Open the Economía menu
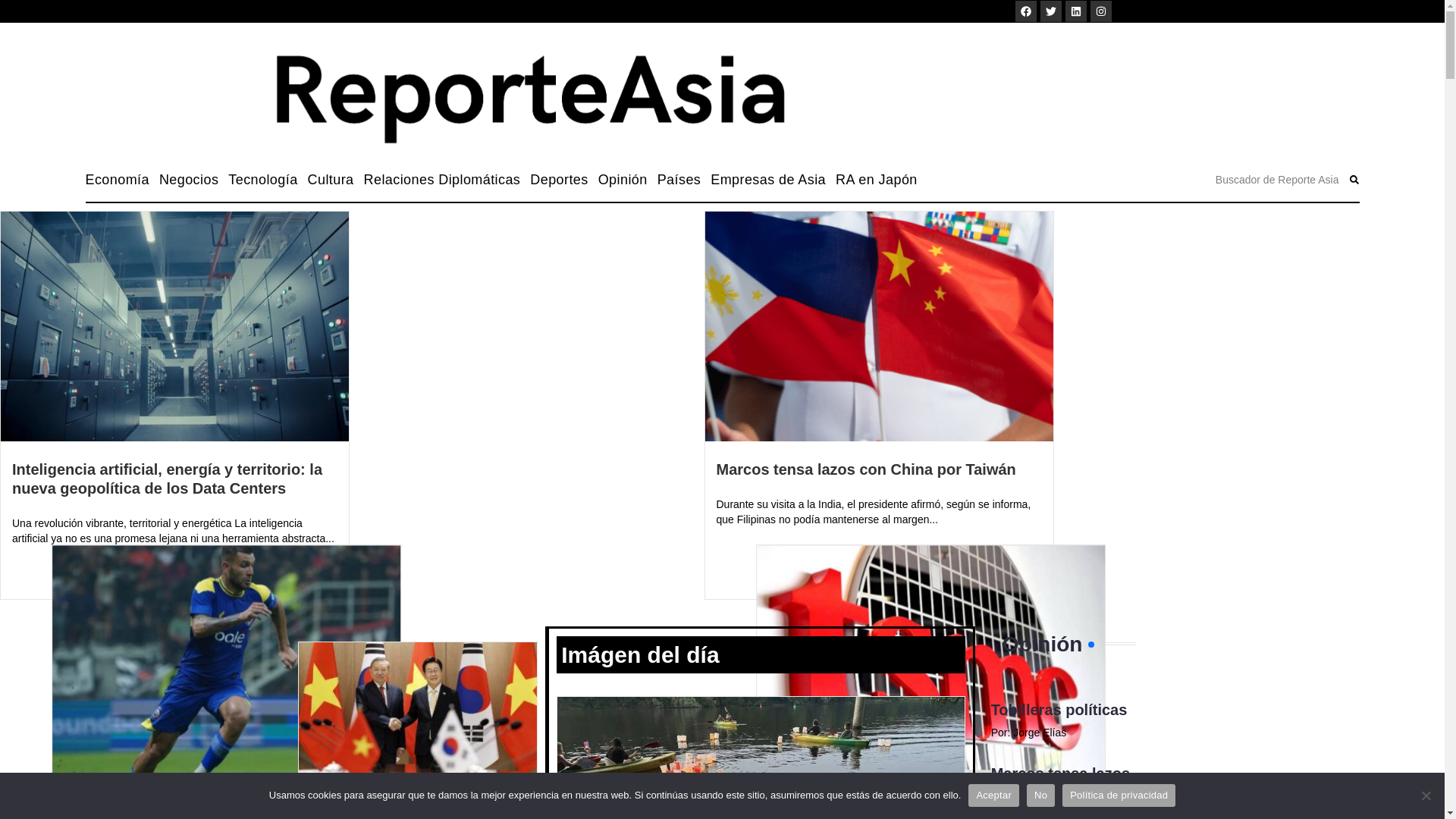The width and height of the screenshot is (1456, 819). 117,180
